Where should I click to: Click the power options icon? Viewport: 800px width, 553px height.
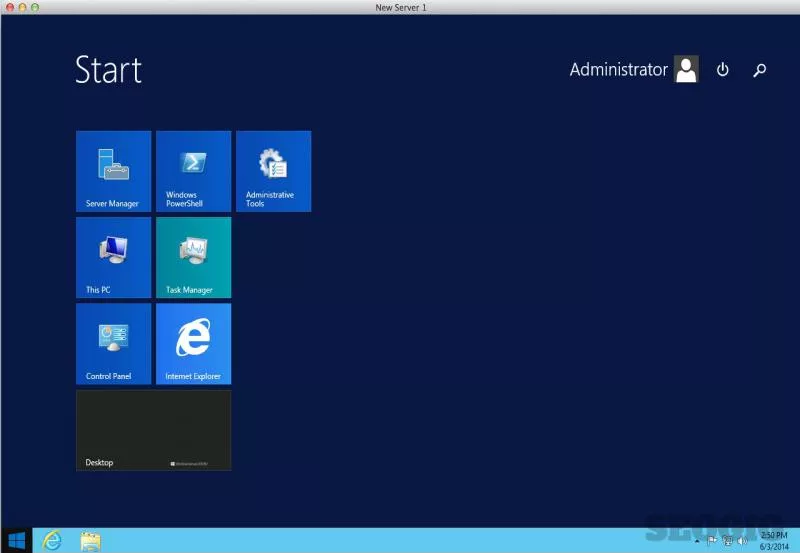pos(722,69)
